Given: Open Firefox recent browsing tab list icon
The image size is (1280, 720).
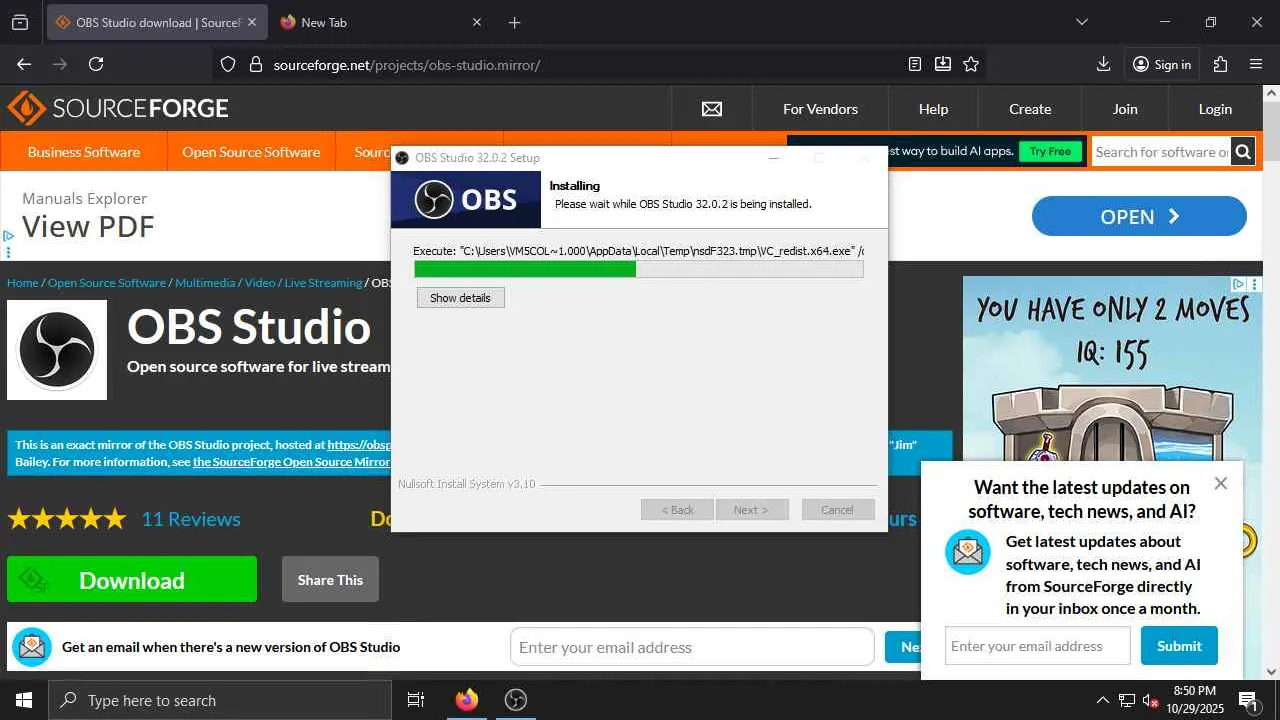Looking at the screenshot, I should click(20, 22).
